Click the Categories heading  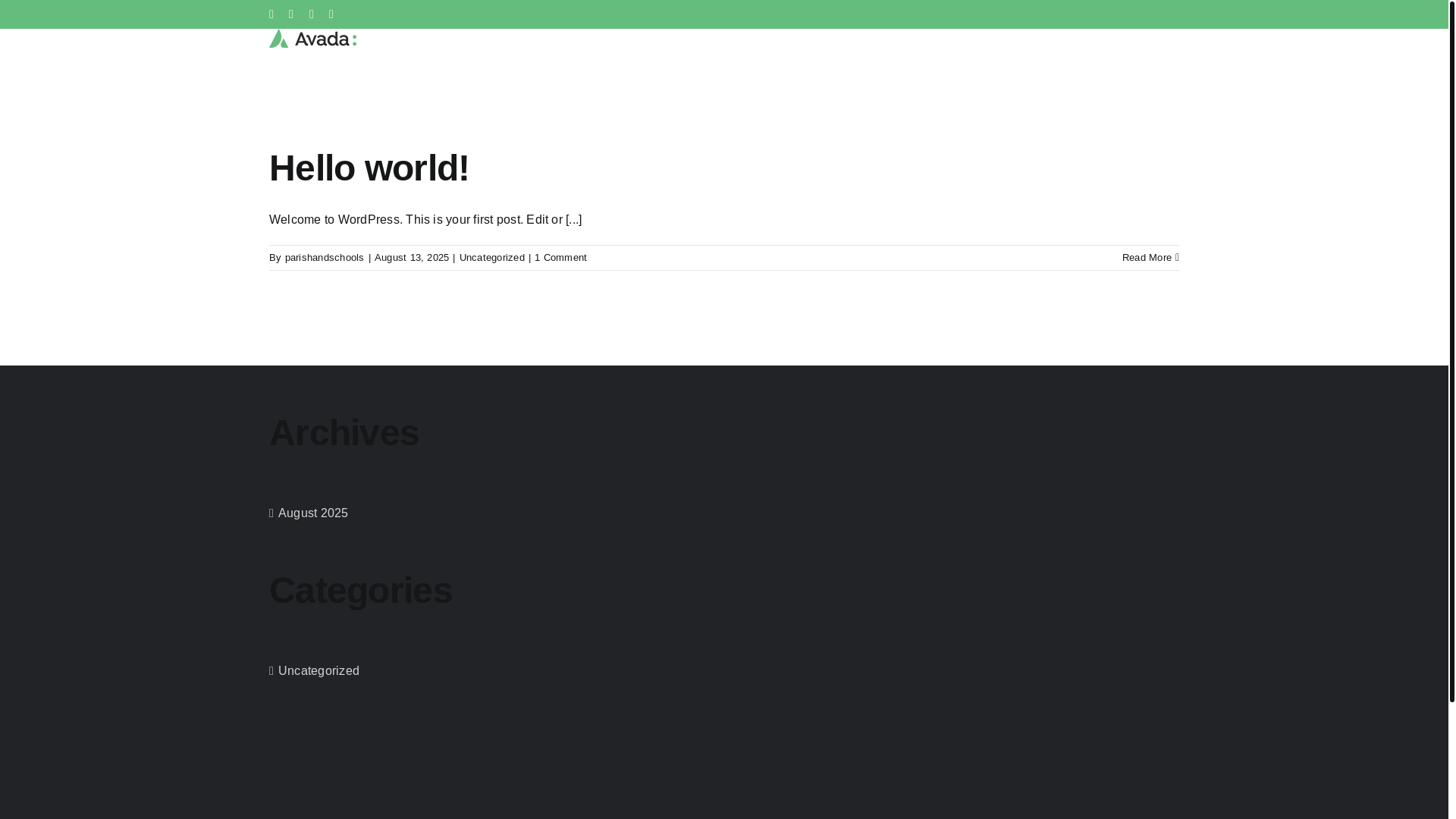pos(361,591)
